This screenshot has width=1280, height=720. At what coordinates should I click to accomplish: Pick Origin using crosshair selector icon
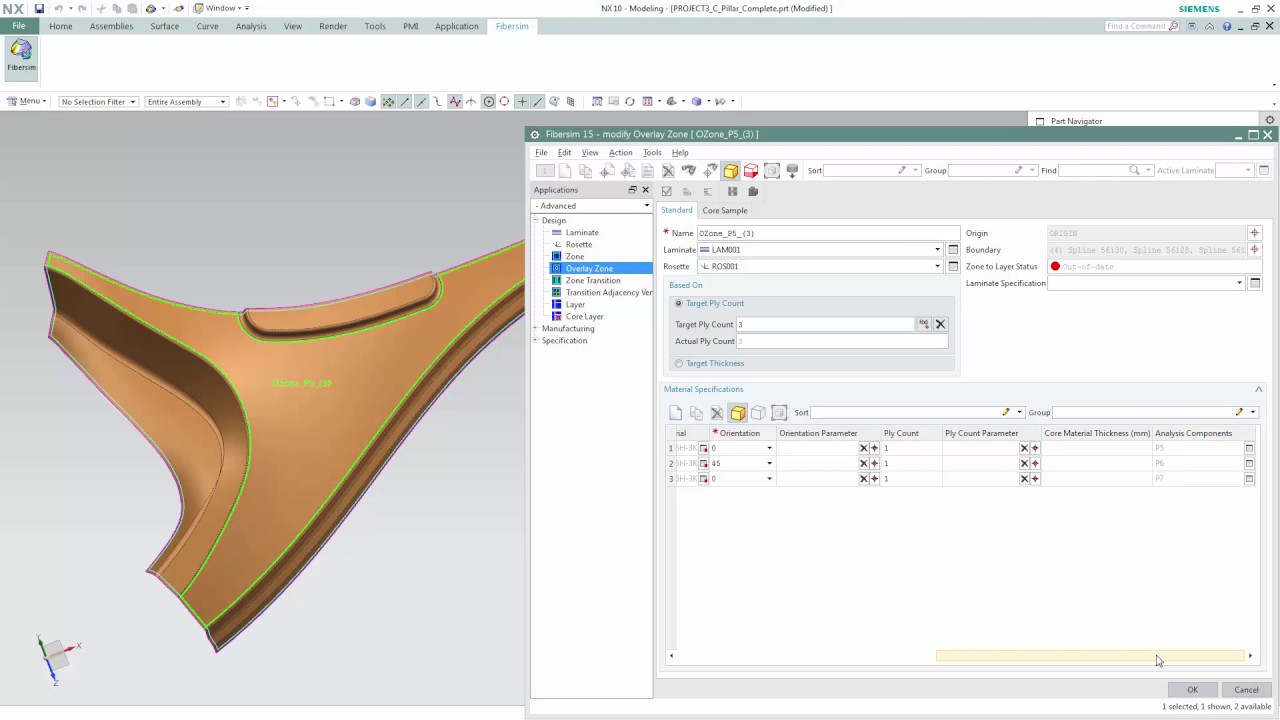[x=1255, y=233]
